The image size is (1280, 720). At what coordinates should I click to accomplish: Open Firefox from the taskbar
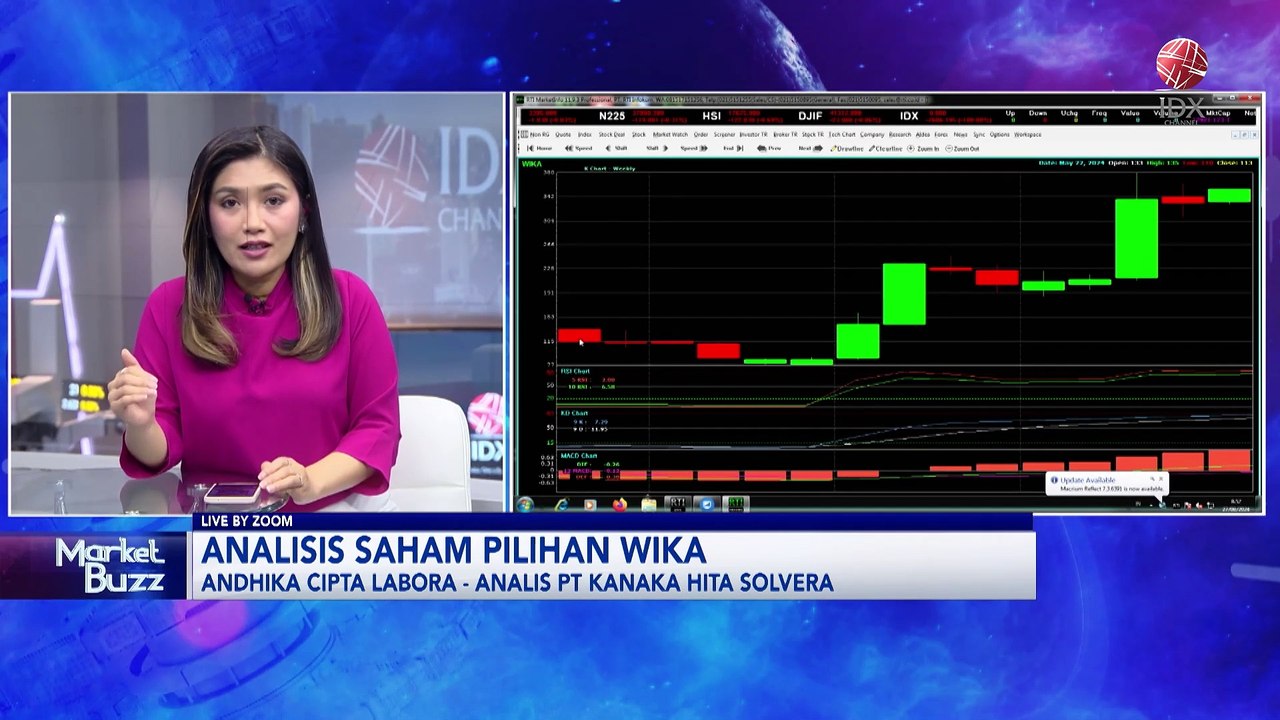[619, 505]
